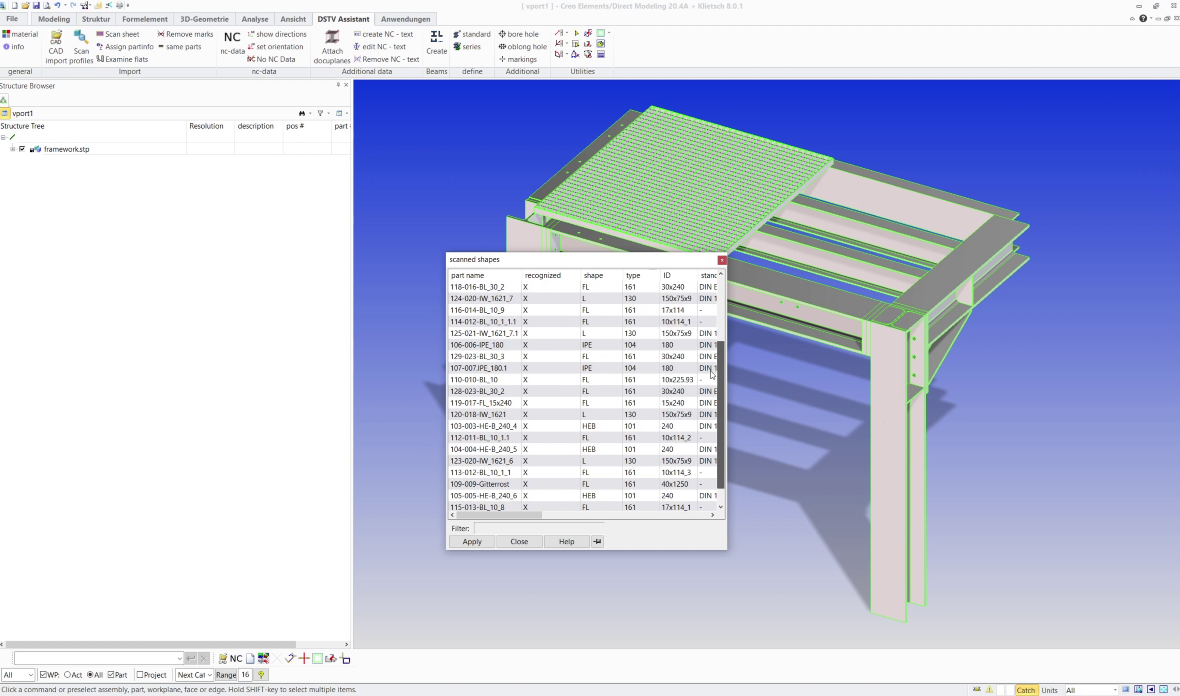The height and width of the screenshot is (696, 1180).
Task: Click the binoculars search icon in Structure Browser
Action: coord(302,113)
